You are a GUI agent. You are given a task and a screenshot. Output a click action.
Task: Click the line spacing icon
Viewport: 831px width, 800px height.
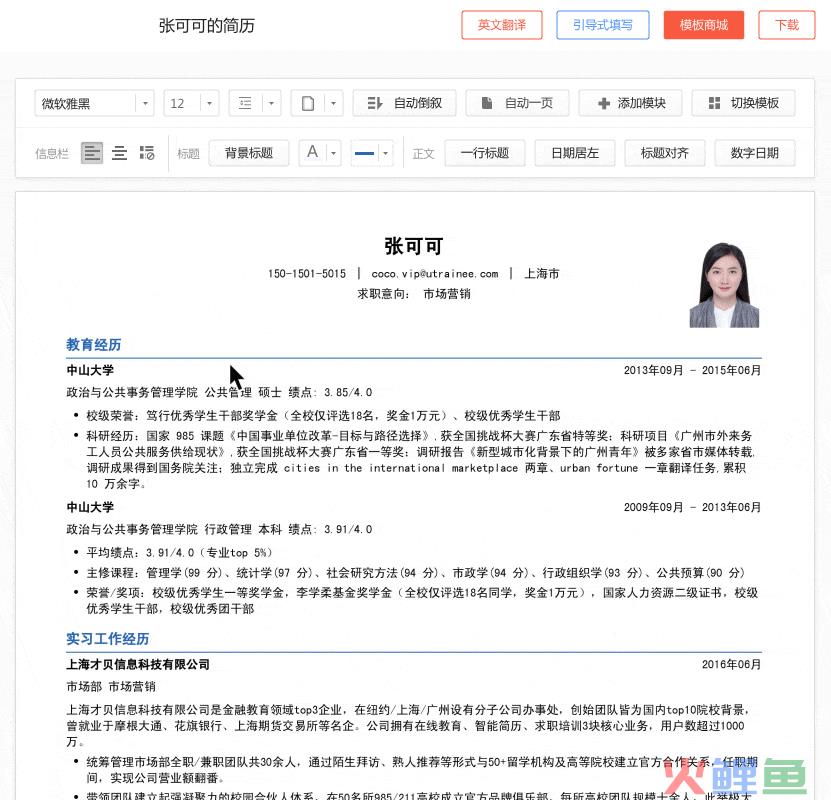245,103
